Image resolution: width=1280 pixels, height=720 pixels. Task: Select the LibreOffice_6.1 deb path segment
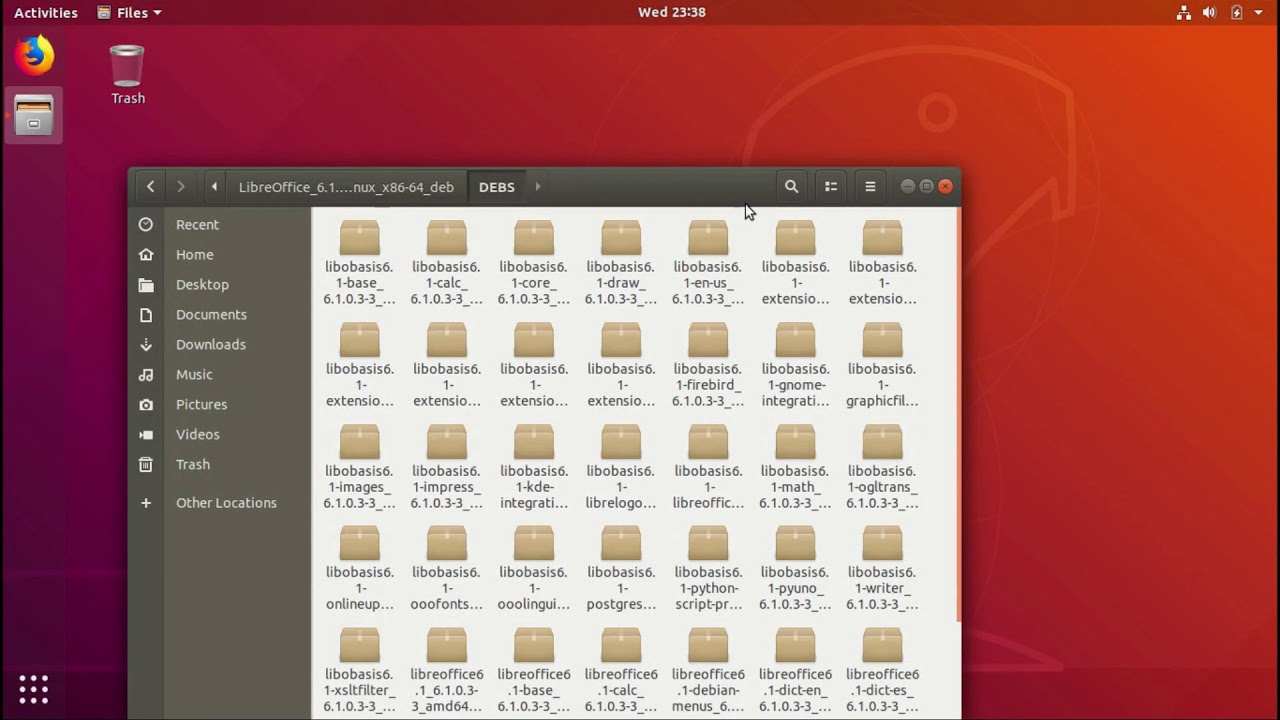[x=346, y=187]
